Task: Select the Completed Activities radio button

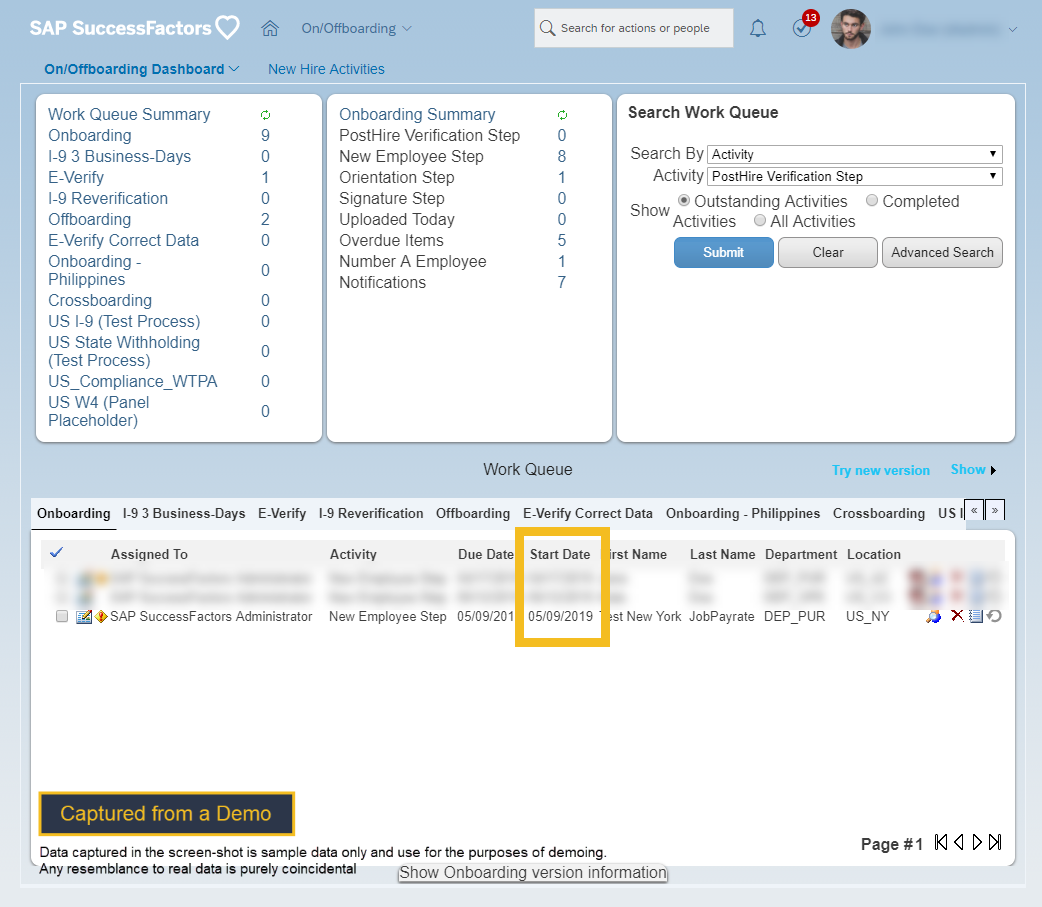Action: (872, 200)
